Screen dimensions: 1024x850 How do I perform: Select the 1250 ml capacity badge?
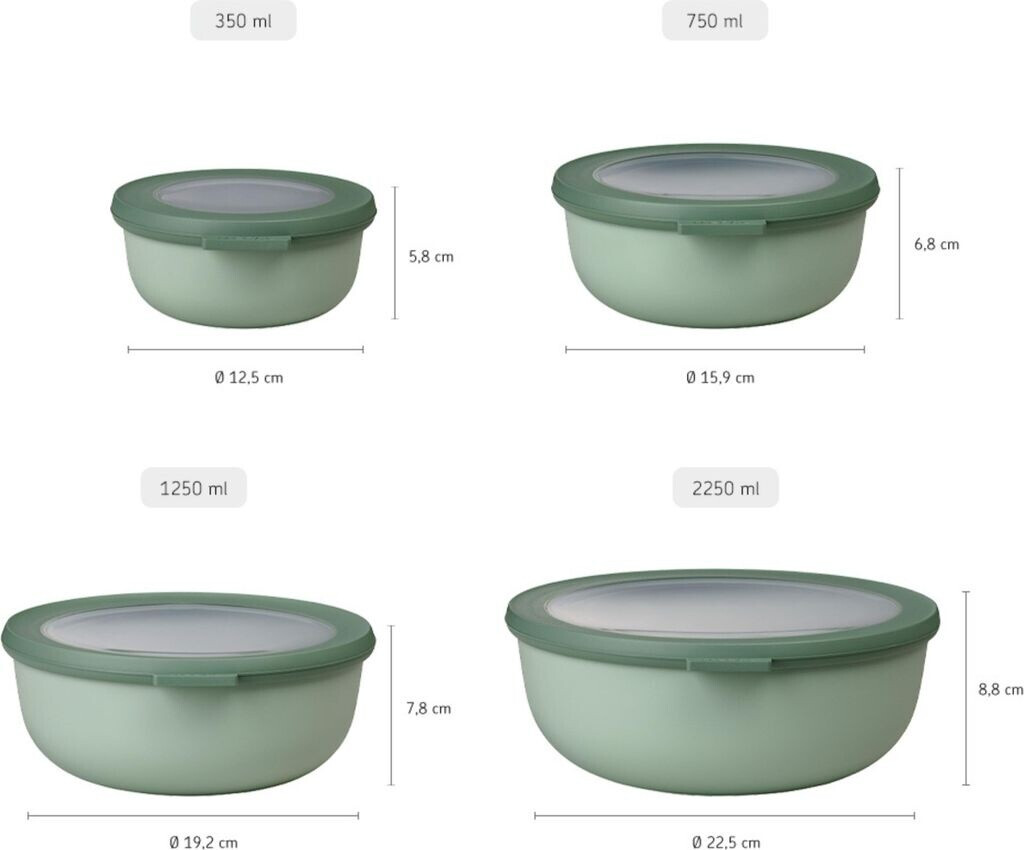[194, 488]
